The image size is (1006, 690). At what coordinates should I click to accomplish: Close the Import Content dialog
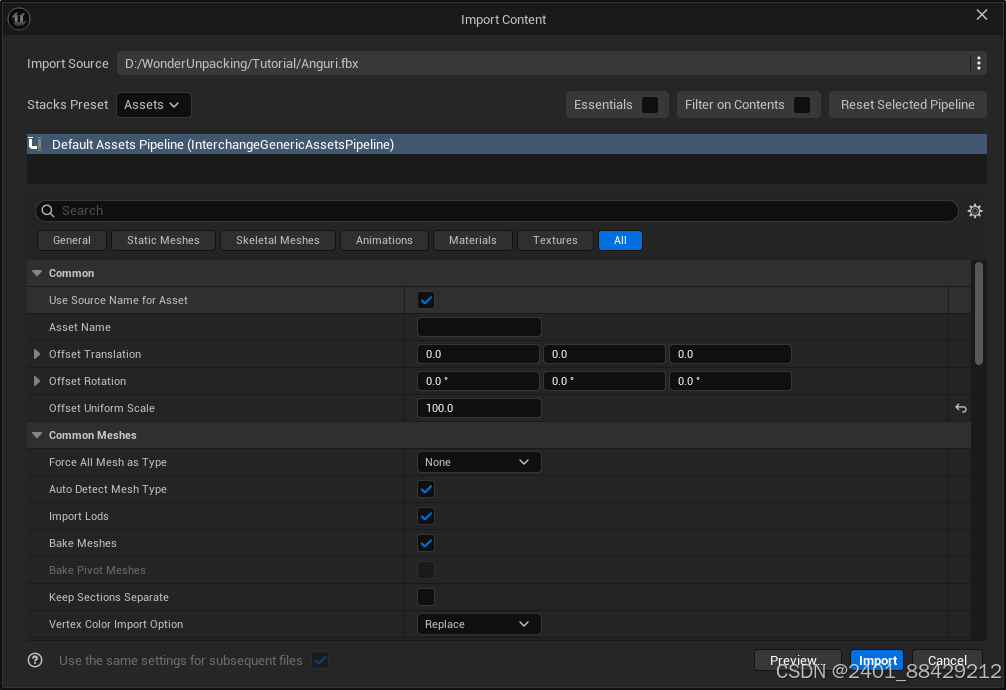[x=982, y=15]
